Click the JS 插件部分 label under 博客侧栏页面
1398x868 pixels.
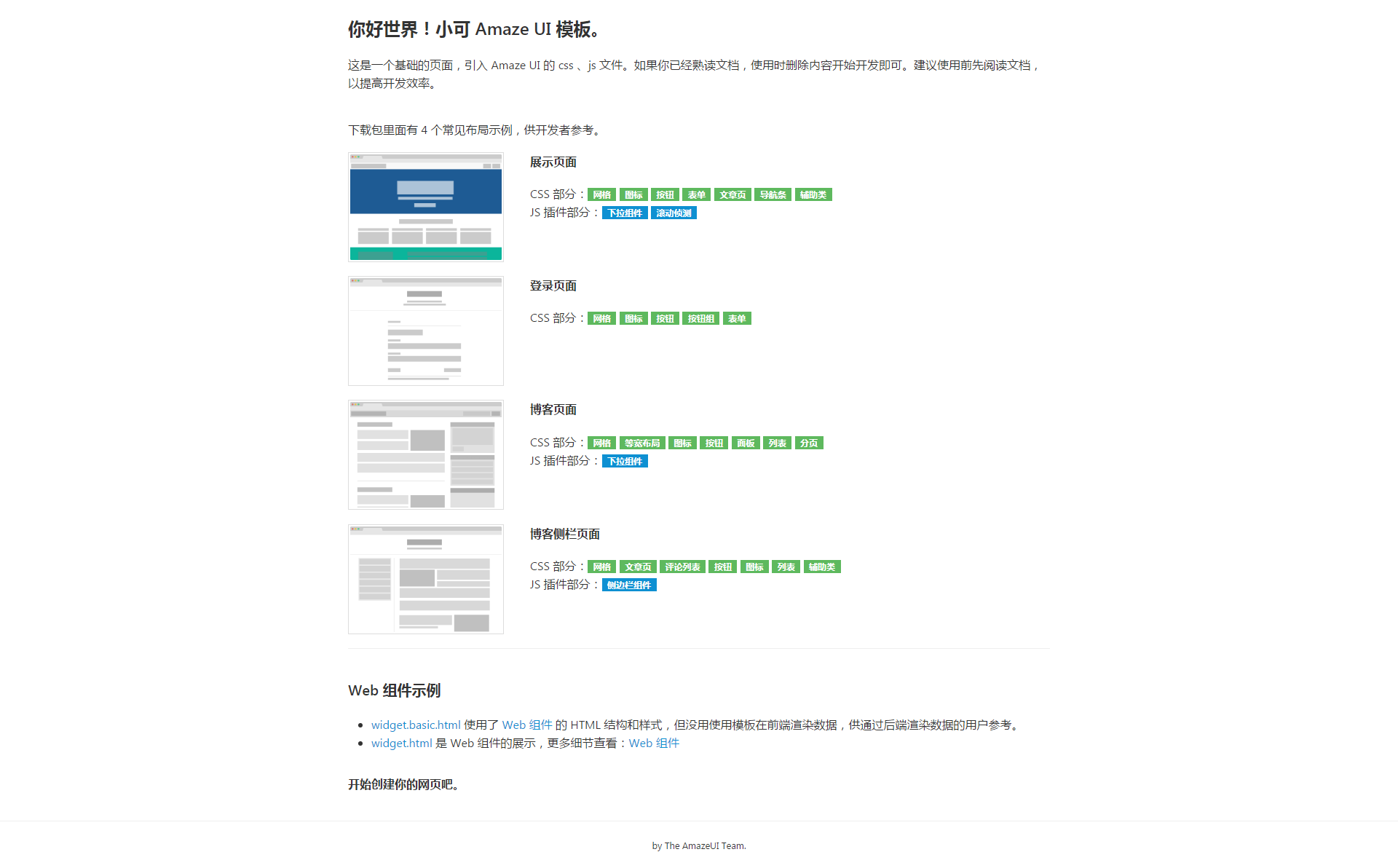(x=564, y=585)
